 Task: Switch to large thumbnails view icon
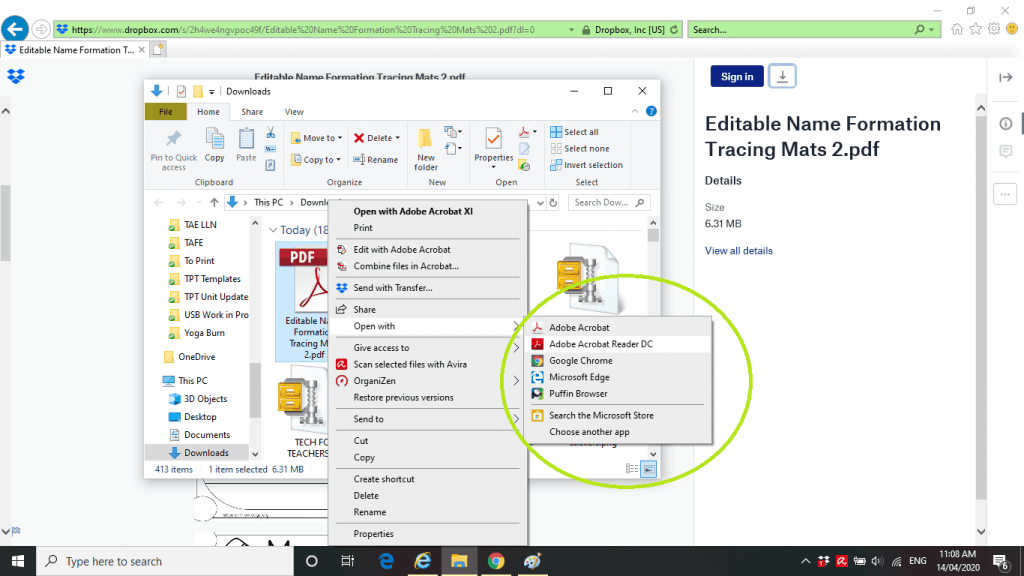point(648,469)
